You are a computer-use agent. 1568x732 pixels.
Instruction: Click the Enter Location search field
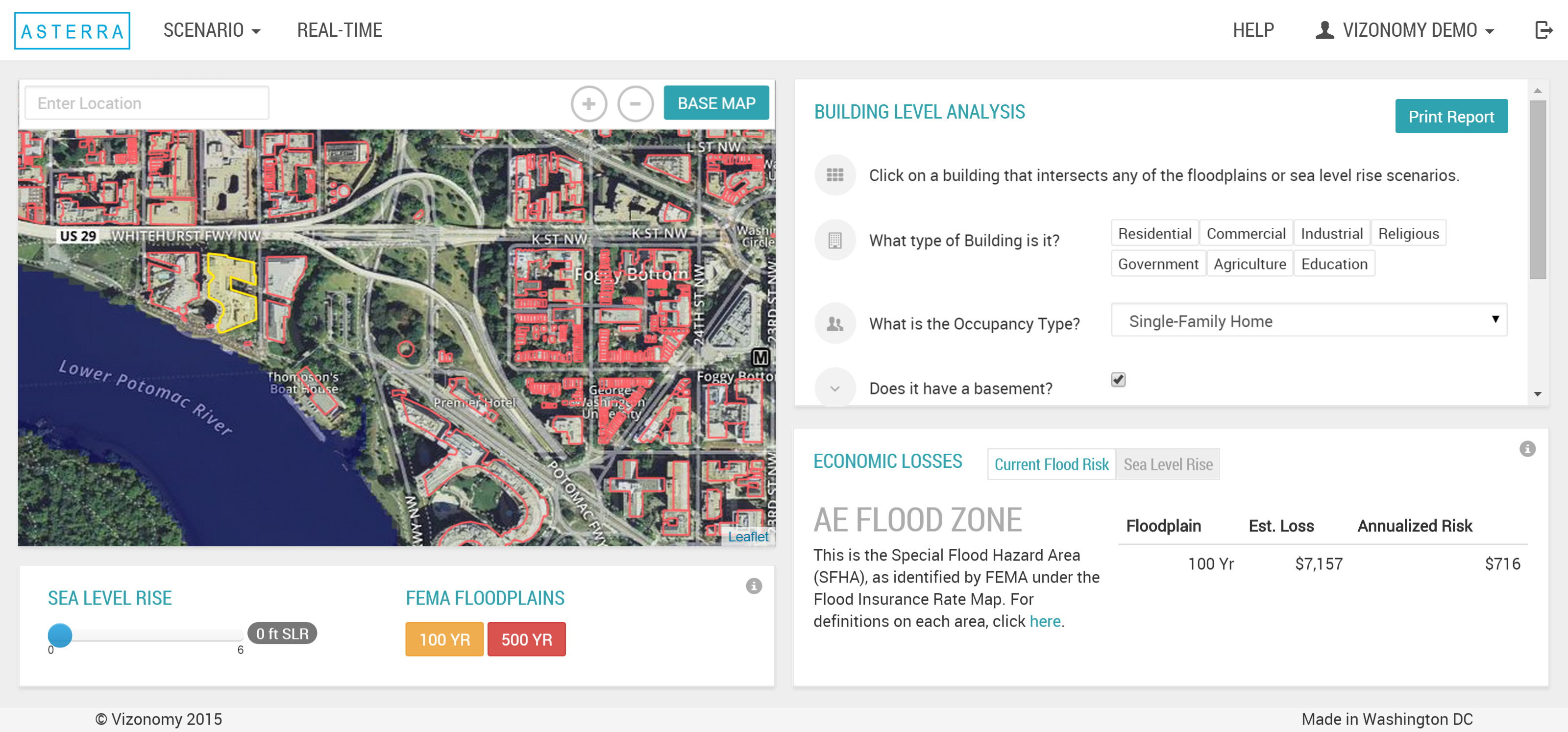coord(147,103)
